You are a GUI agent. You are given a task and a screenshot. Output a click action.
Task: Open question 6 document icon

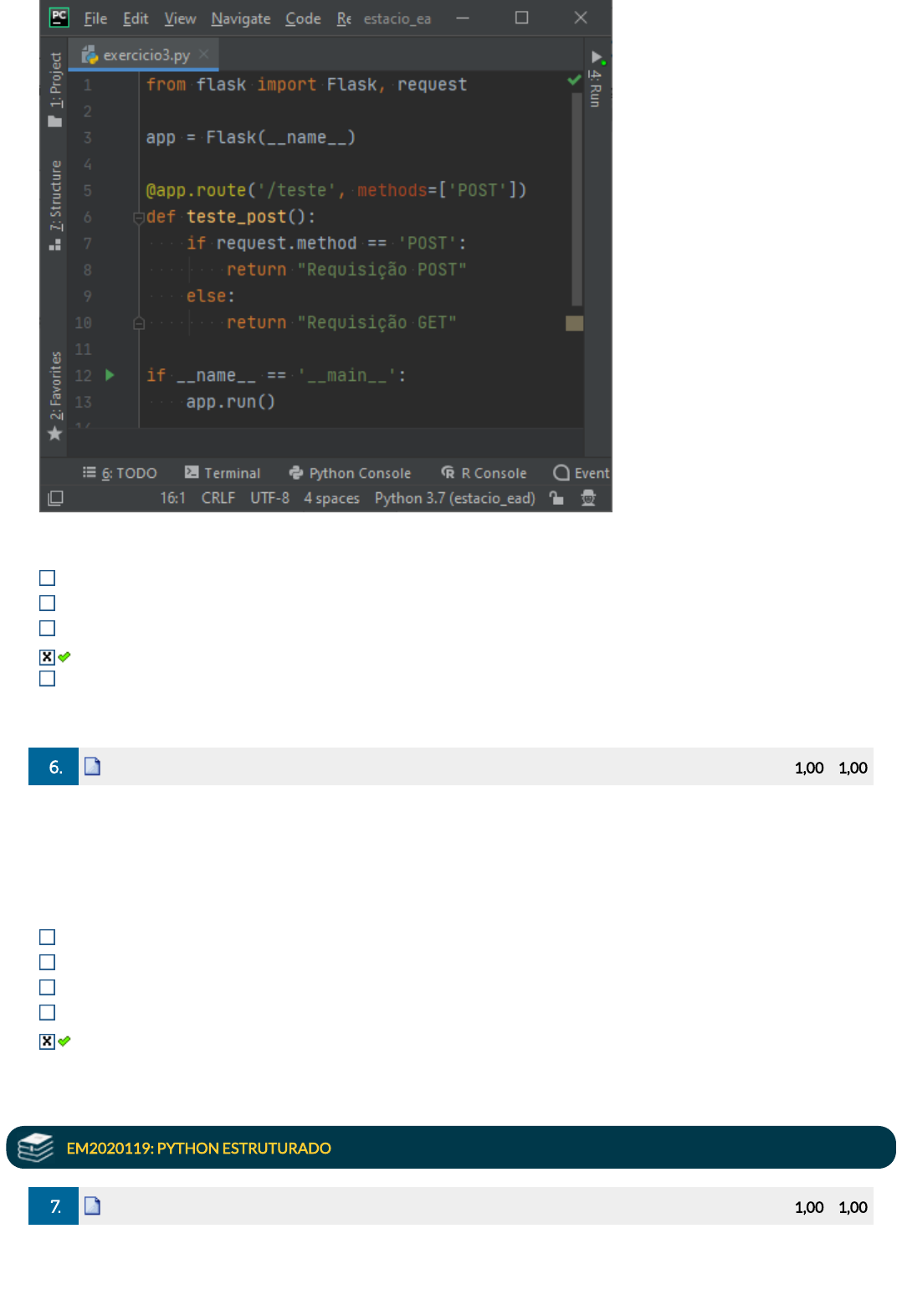tap(93, 767)
